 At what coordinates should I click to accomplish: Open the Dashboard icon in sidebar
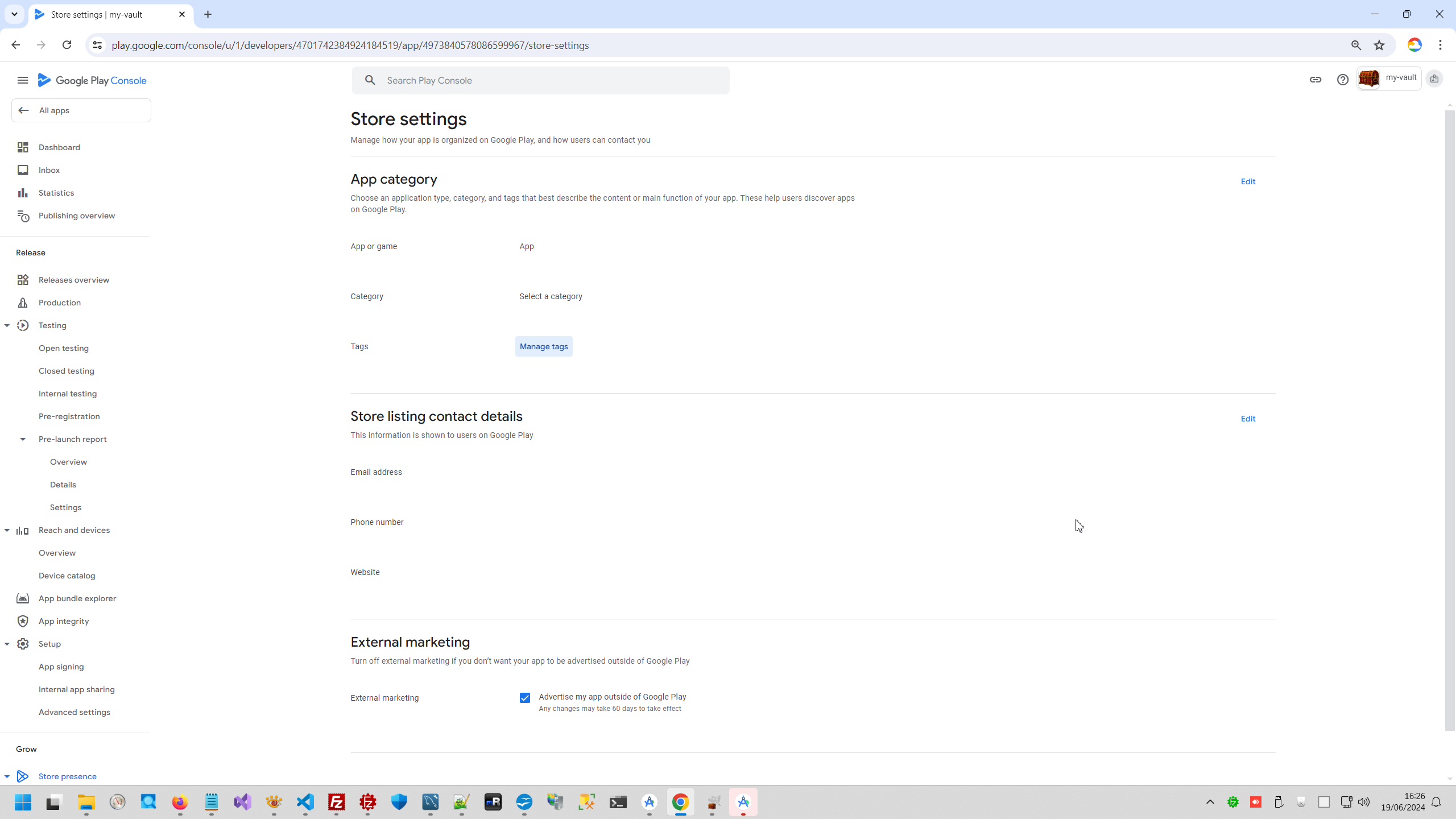(x=23, y=147)
